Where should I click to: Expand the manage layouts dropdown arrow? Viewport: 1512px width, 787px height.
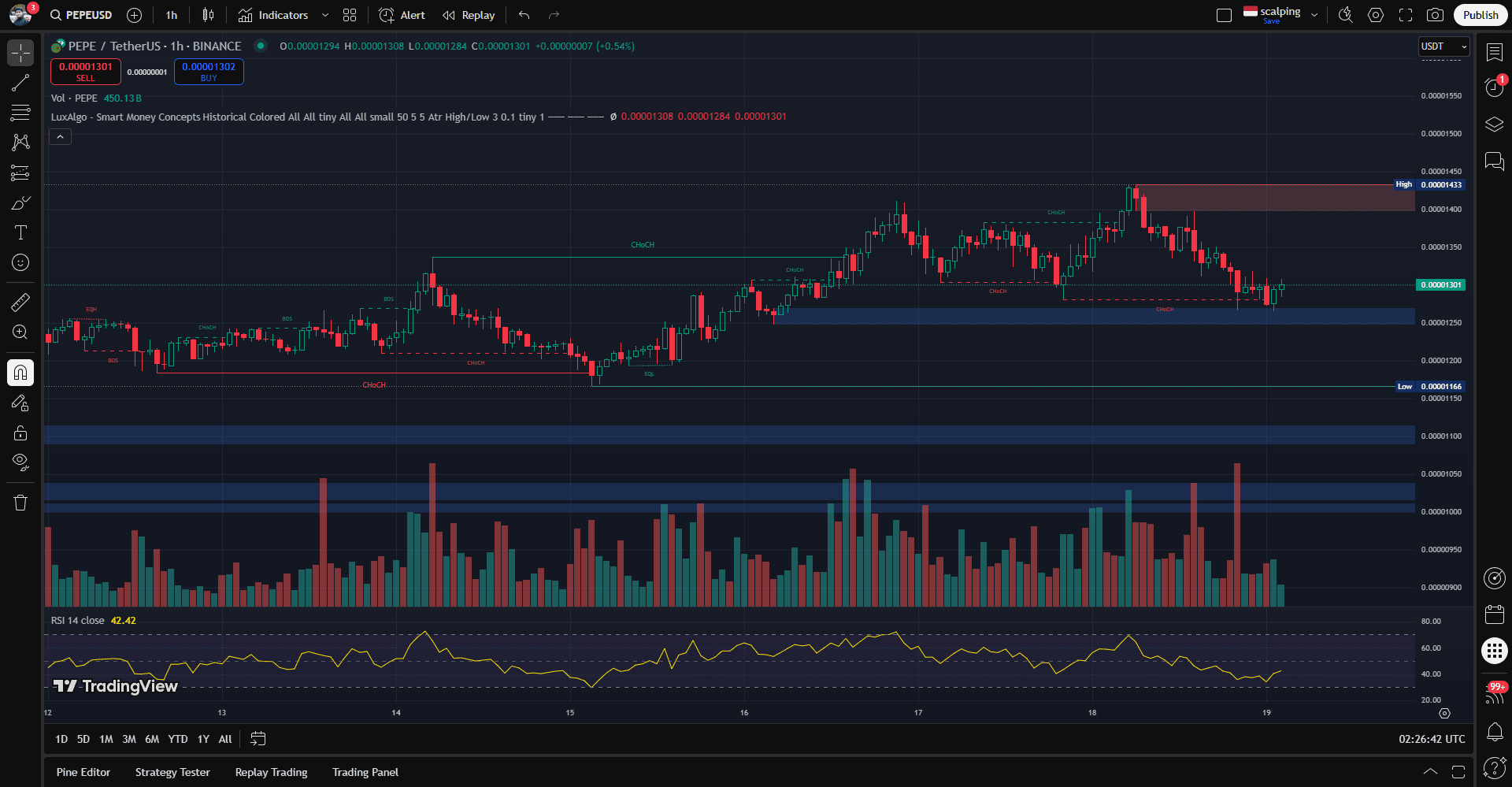(x=1314, y=15)
